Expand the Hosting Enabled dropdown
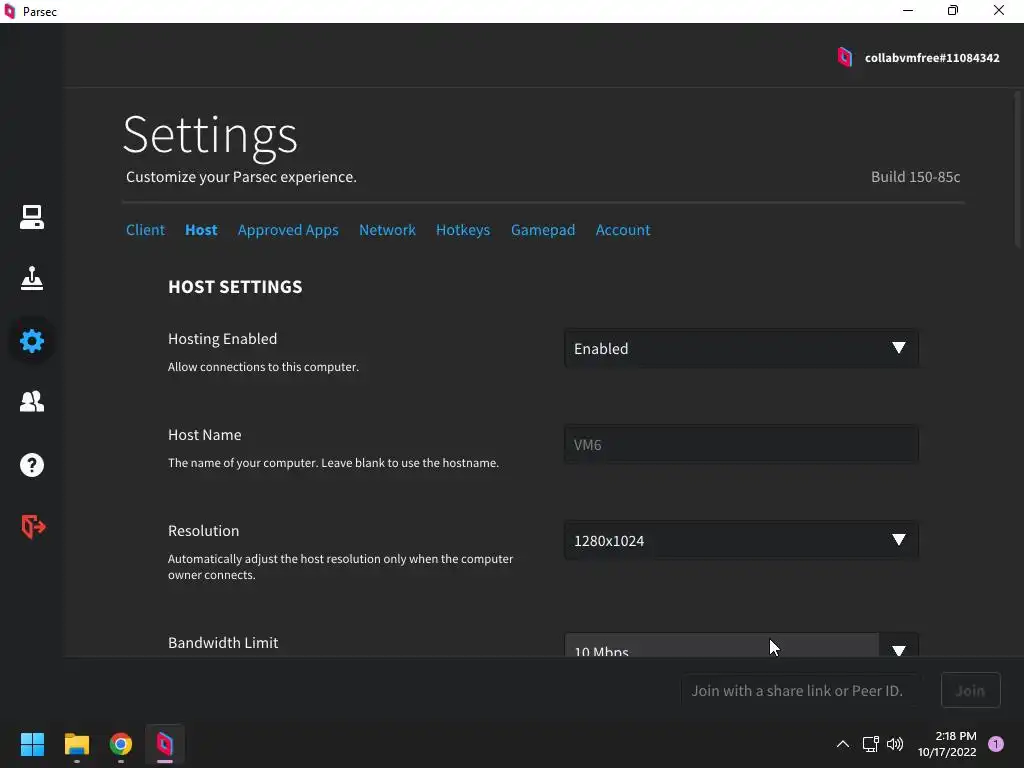 [741, 348]
